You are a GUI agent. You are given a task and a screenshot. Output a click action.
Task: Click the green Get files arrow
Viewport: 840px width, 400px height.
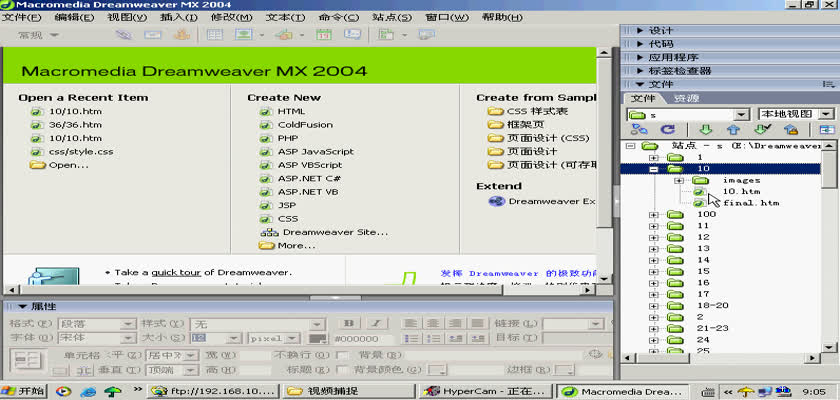706,129
